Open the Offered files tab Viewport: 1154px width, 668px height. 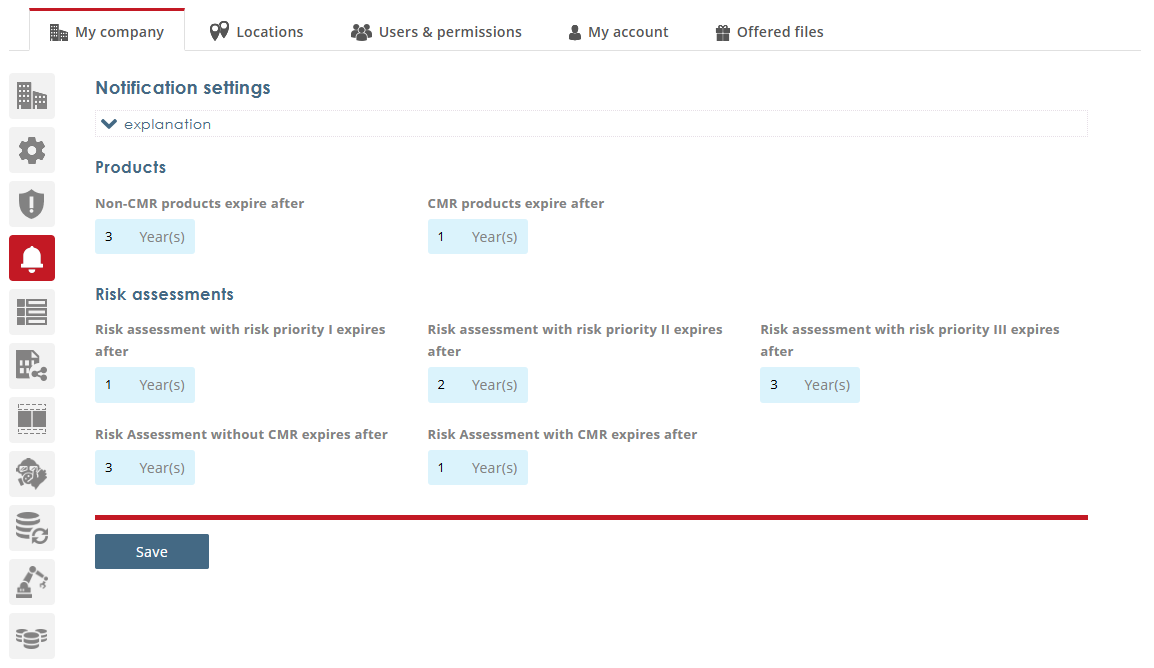coord(769,32)
